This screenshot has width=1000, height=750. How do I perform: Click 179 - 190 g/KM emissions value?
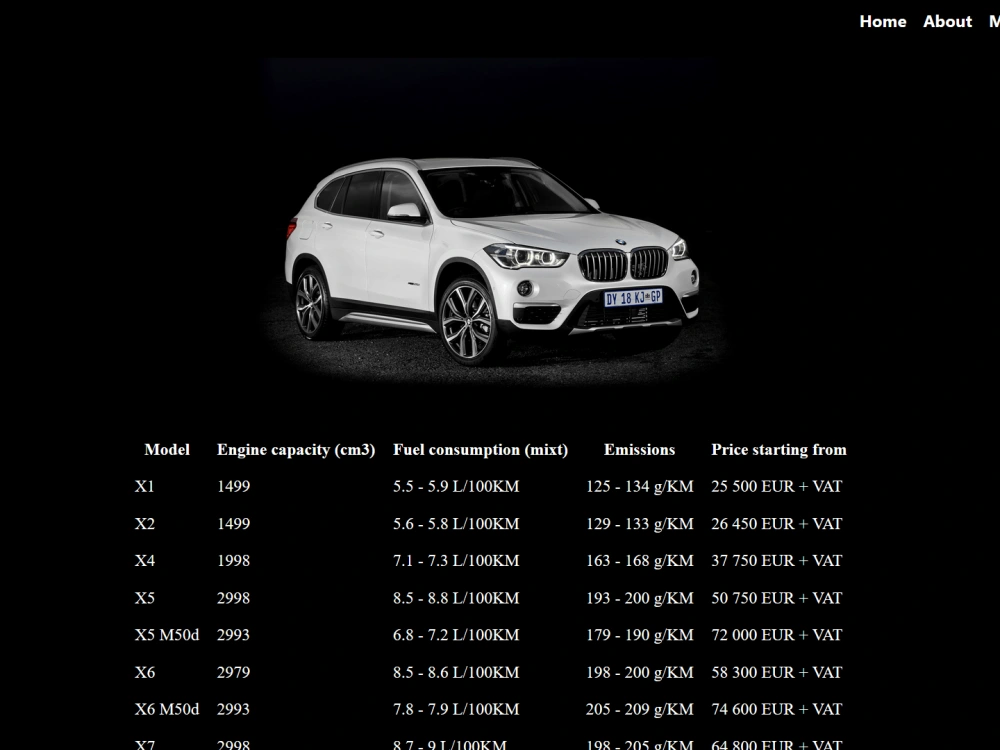pyautogui.click(x=640, y=635)
